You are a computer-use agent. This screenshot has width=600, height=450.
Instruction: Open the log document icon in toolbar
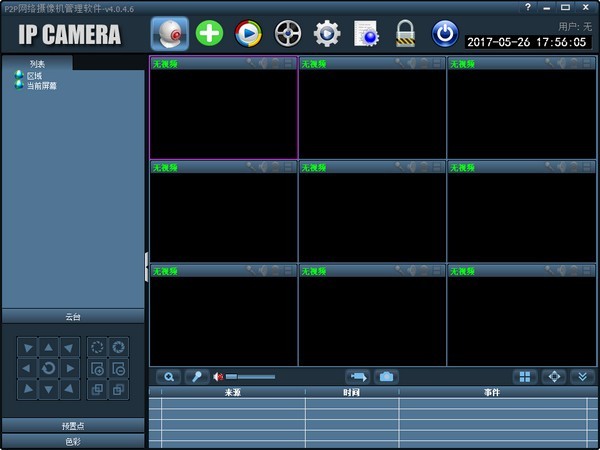366,34
